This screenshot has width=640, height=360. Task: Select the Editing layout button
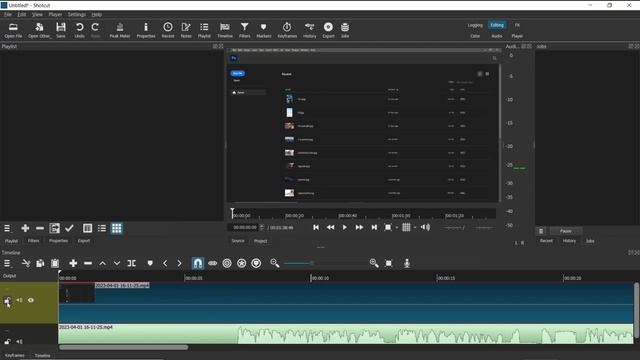tap(497, 25)
